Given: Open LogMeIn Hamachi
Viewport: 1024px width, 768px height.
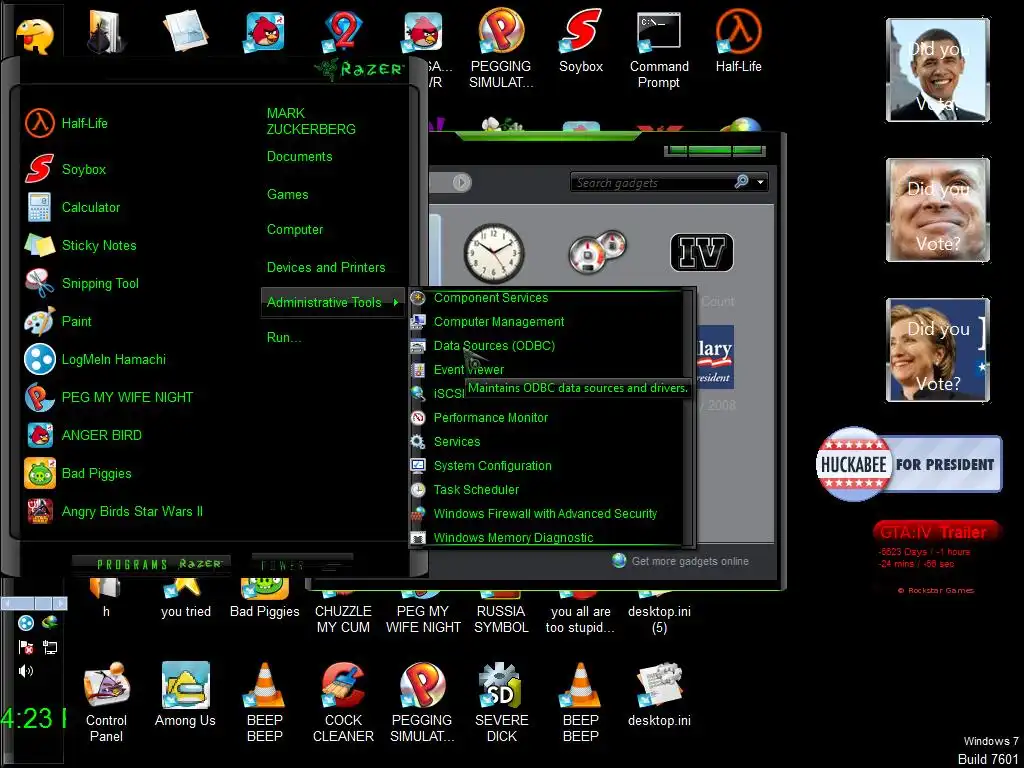Looking at the screenshot, I should [x=95, y=359].
